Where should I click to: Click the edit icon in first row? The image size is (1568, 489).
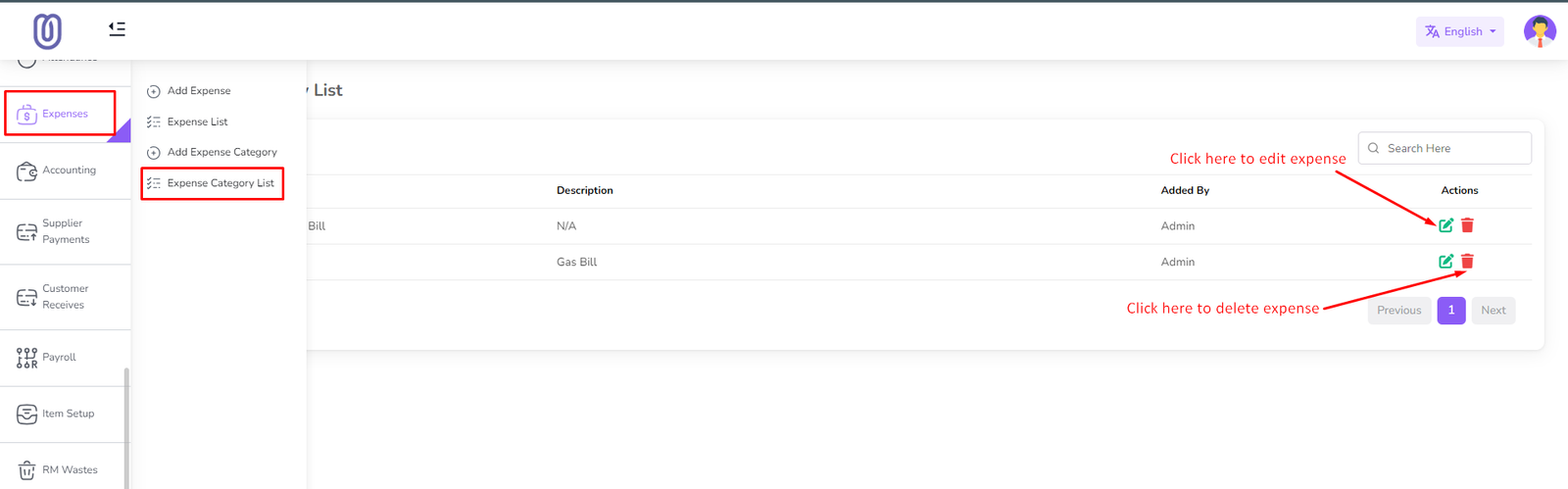(x=1445, y=225)
